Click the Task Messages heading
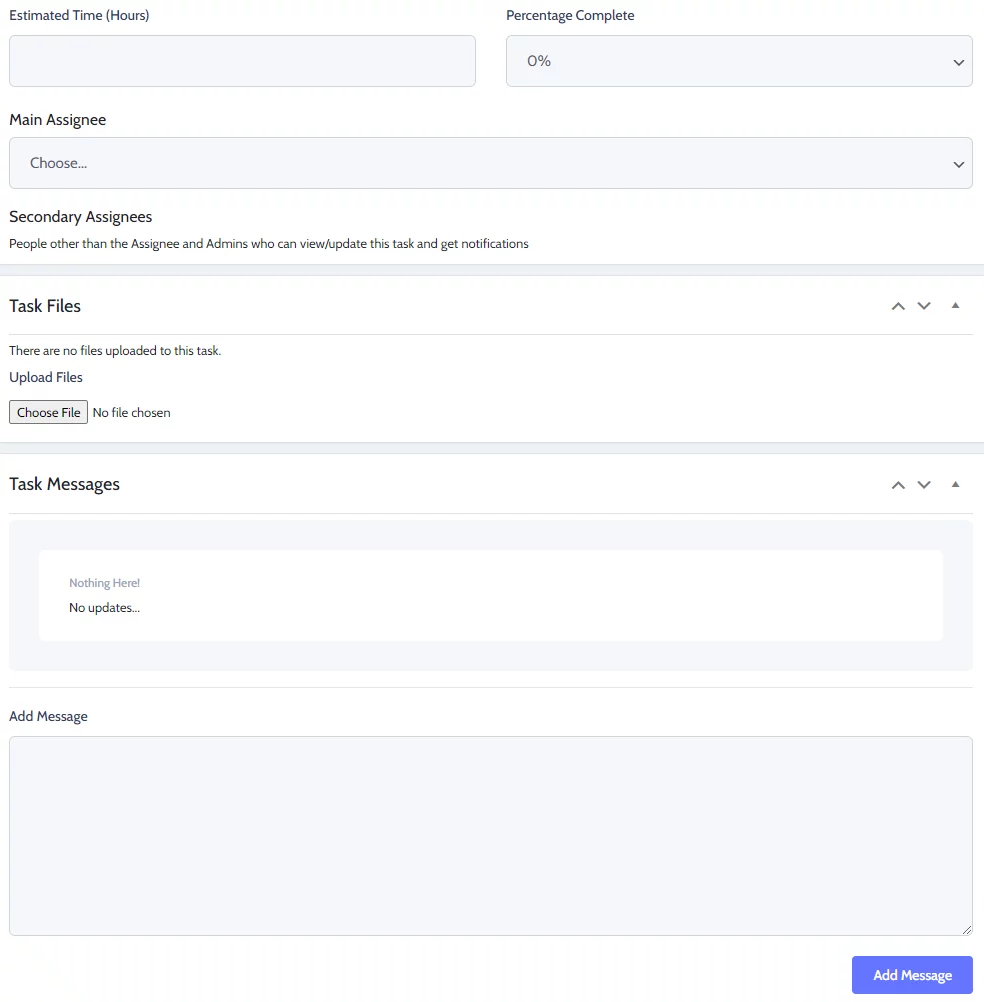Screen dimensions: 984x1002 click(65, 484)
